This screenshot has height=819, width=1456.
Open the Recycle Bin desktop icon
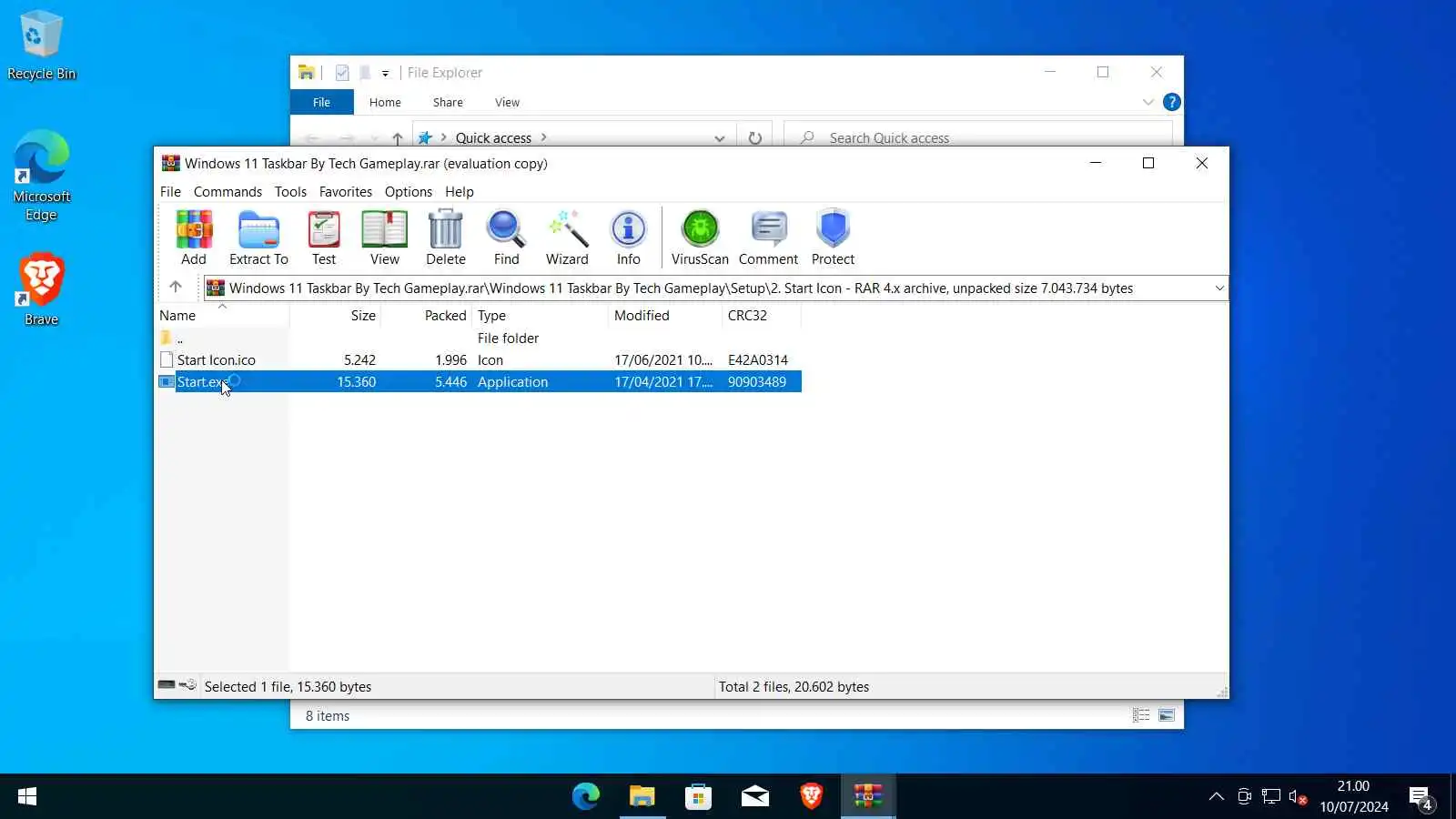point(41,45)
